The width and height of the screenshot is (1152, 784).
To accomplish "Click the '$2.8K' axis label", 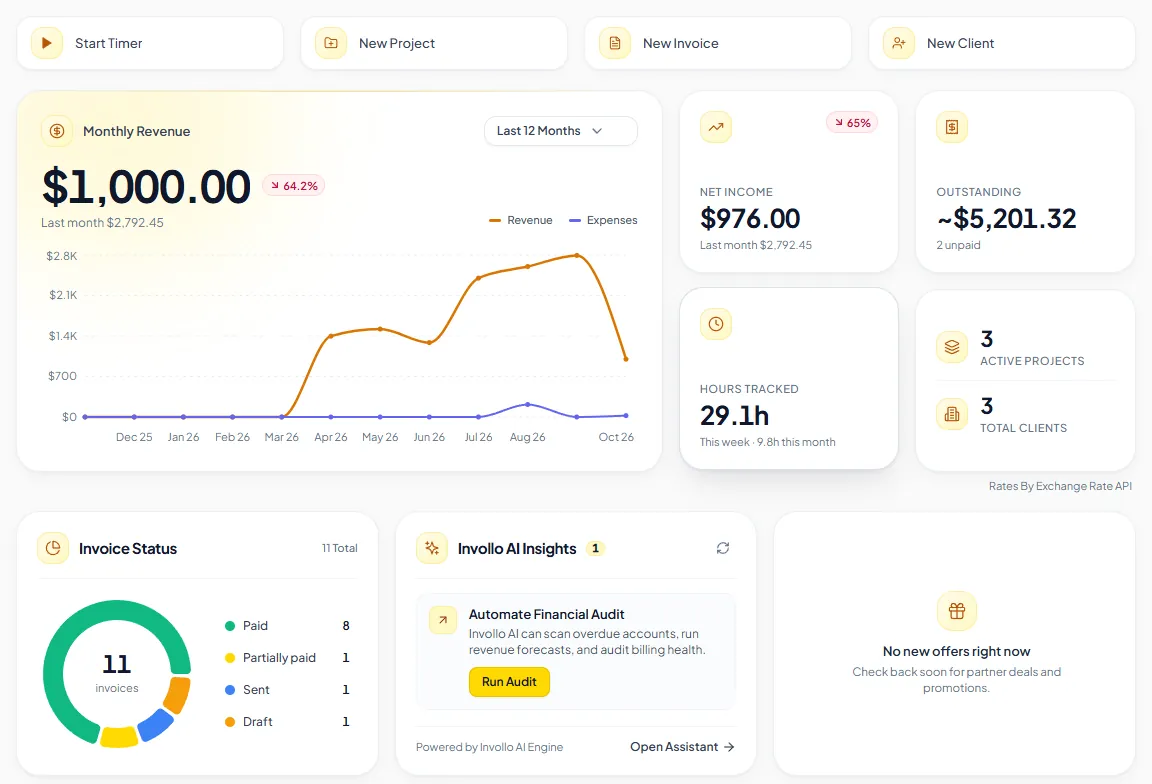I will pos(62,256).
